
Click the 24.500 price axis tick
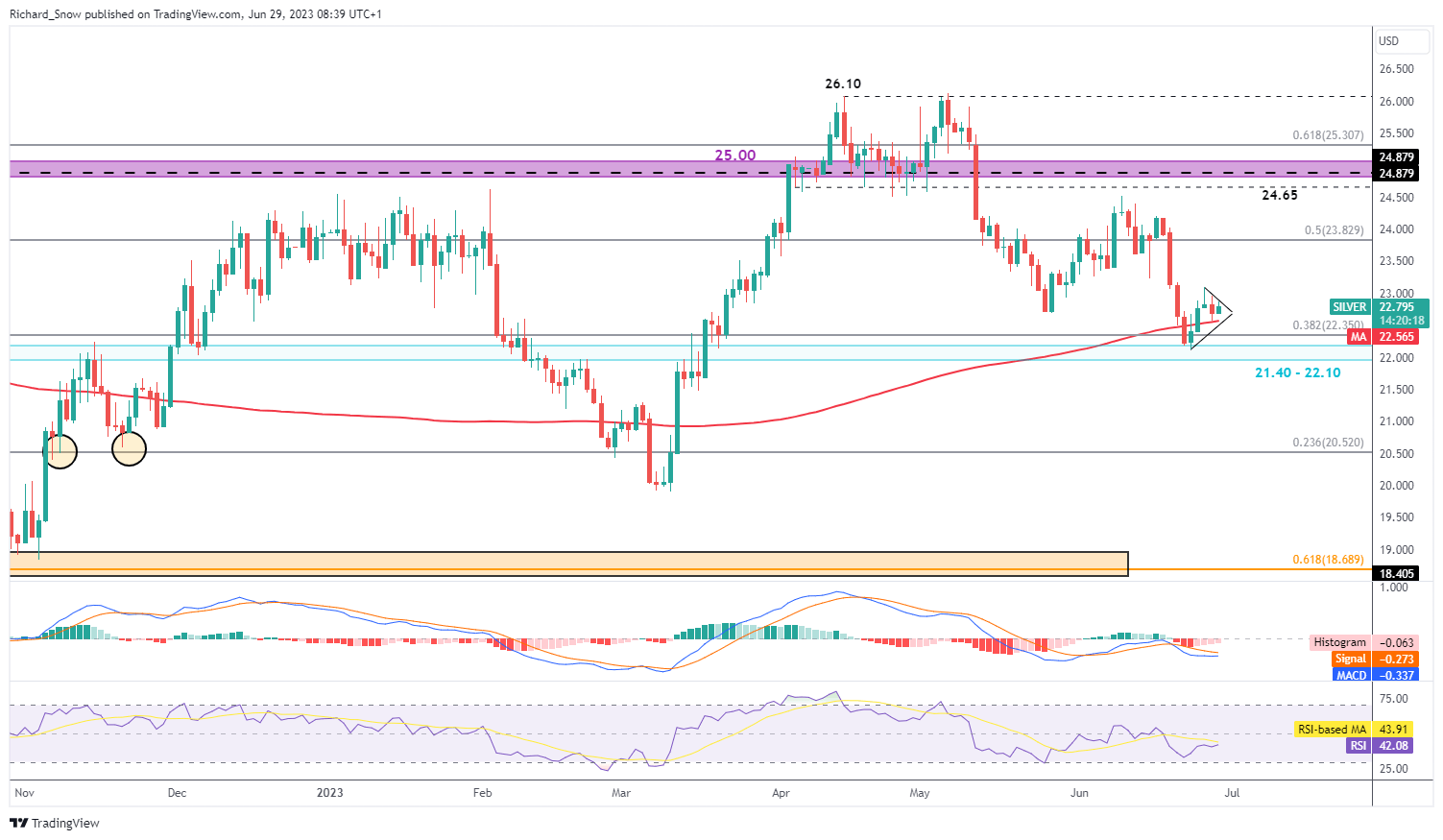(1396, 198)
